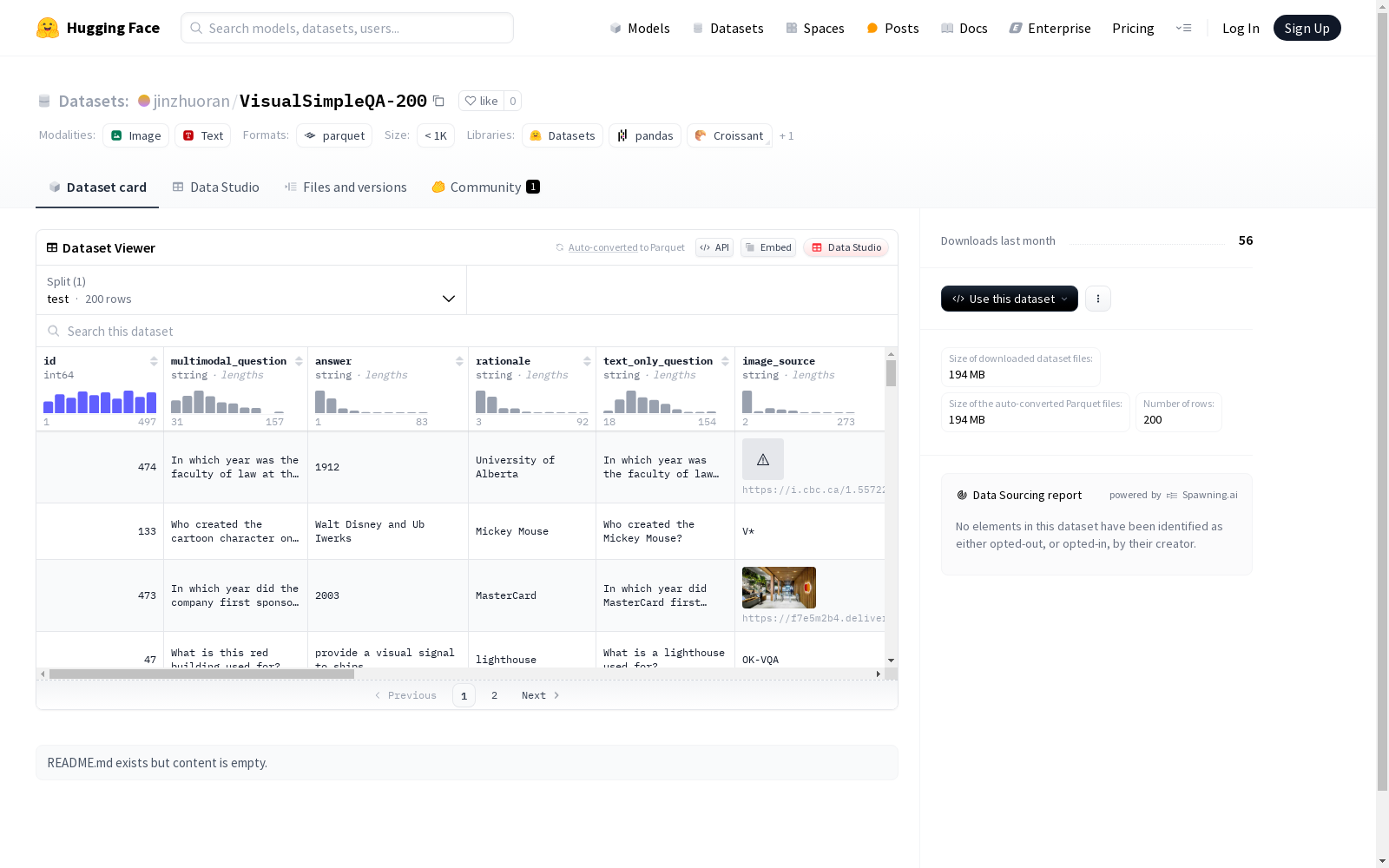Viewport: 1389px width, 868px height.
Task: Open the Datasets library tag
Action: click(x=563, y=135)
